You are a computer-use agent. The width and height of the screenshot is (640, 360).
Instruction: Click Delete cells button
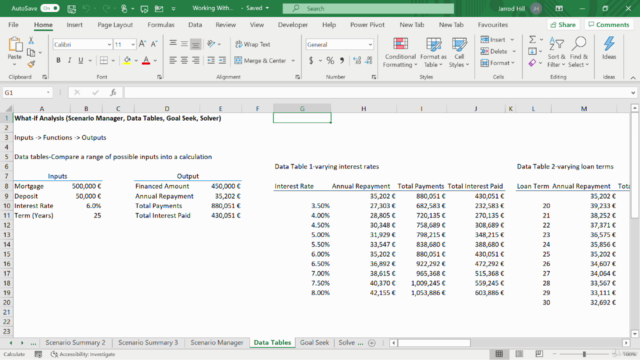tap(494, 51)
